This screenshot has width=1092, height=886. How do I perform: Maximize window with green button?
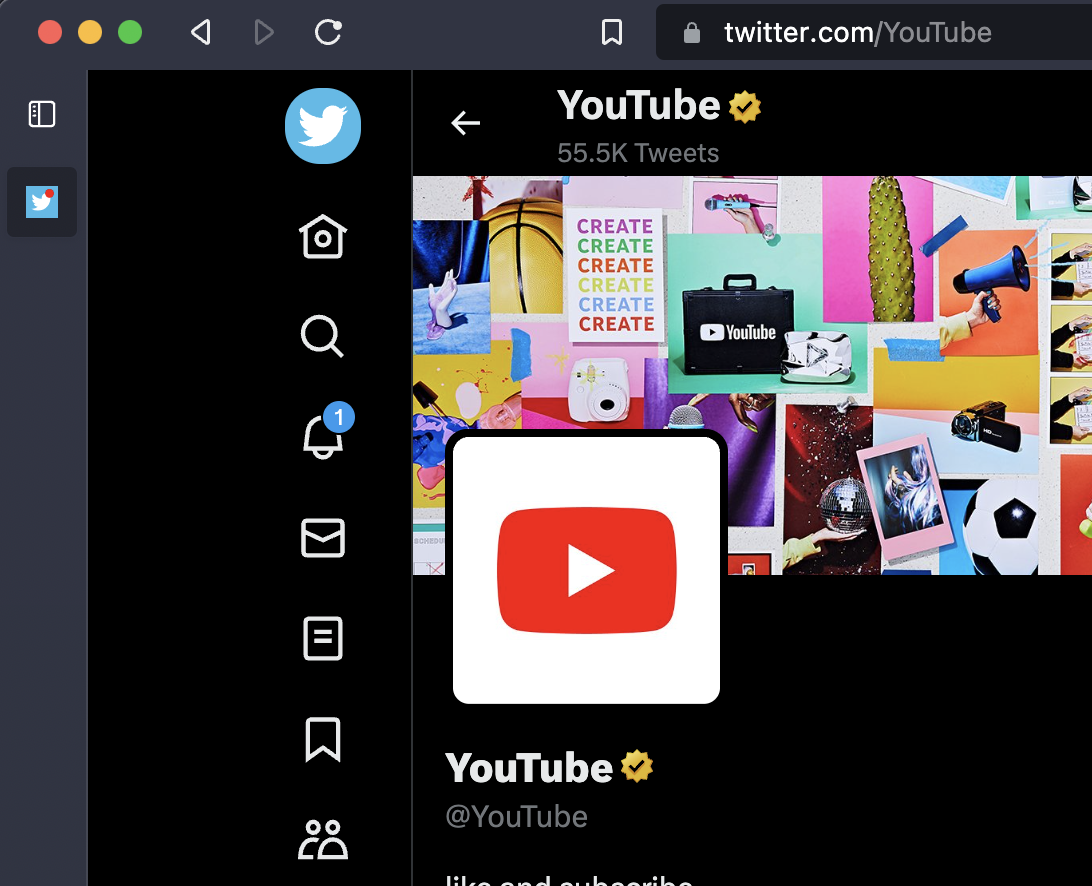tap(130, 32)
